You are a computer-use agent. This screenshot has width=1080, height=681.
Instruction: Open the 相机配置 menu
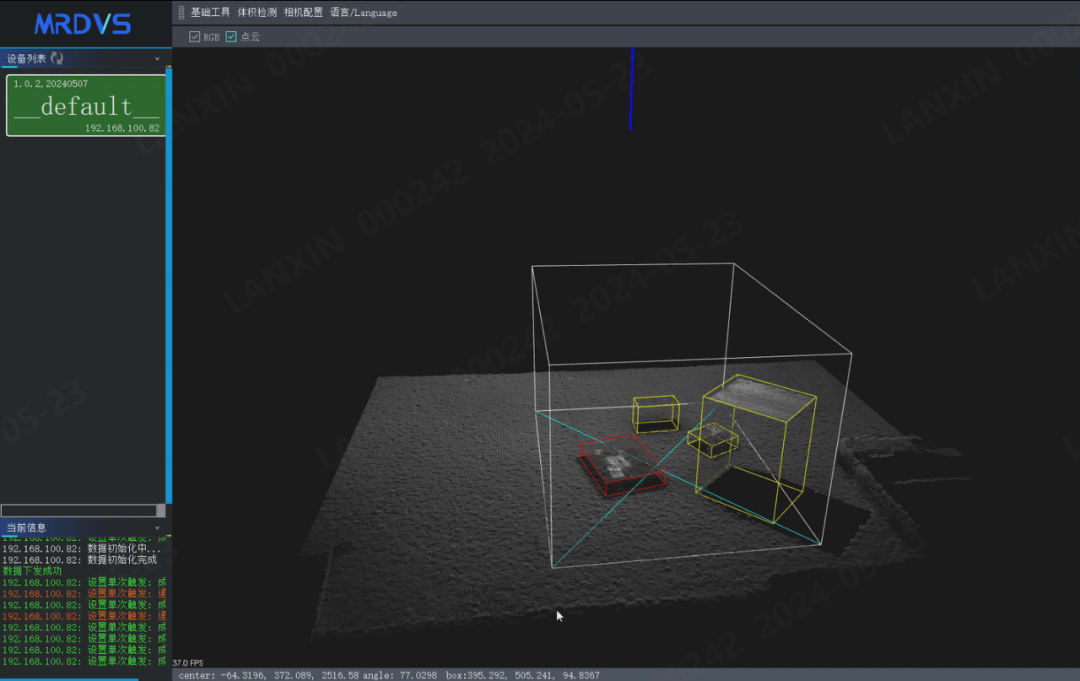click(303, 13)
